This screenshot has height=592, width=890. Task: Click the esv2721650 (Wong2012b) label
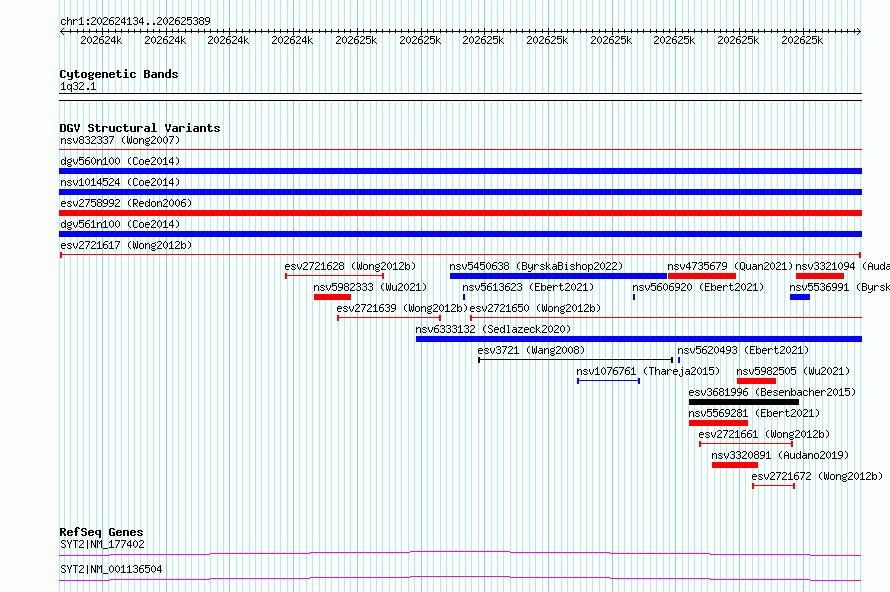point(535,308)
